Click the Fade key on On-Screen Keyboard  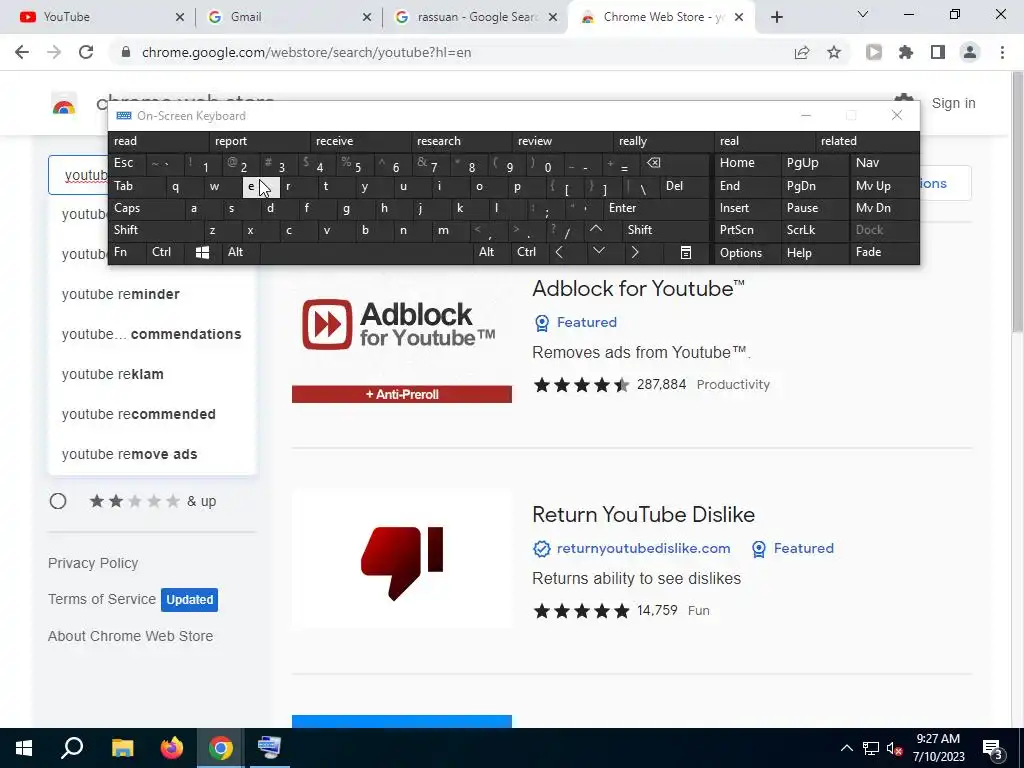884,252
